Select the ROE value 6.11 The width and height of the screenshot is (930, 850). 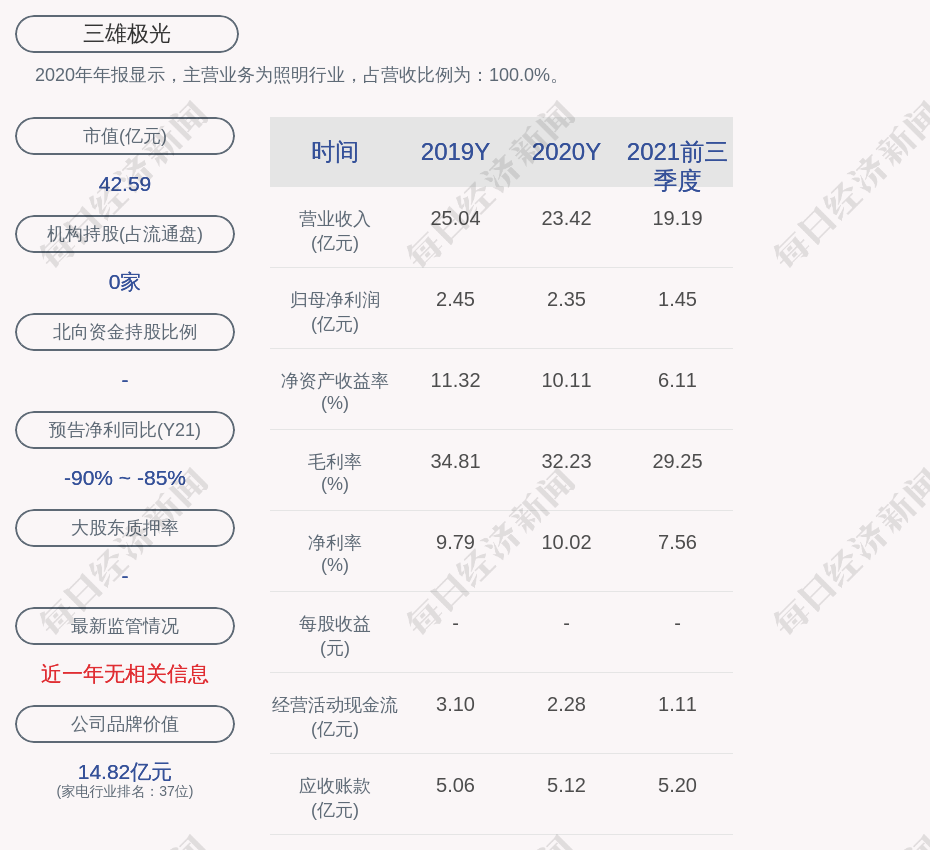pyautogui.click(x=677, y=380)
